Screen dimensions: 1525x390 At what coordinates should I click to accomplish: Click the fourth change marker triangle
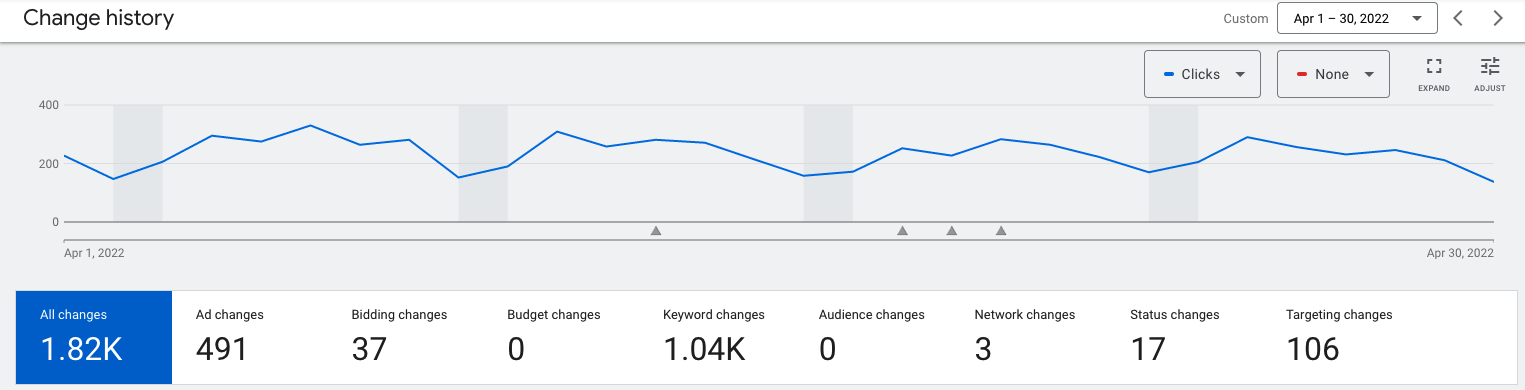tap(1001, 230)
